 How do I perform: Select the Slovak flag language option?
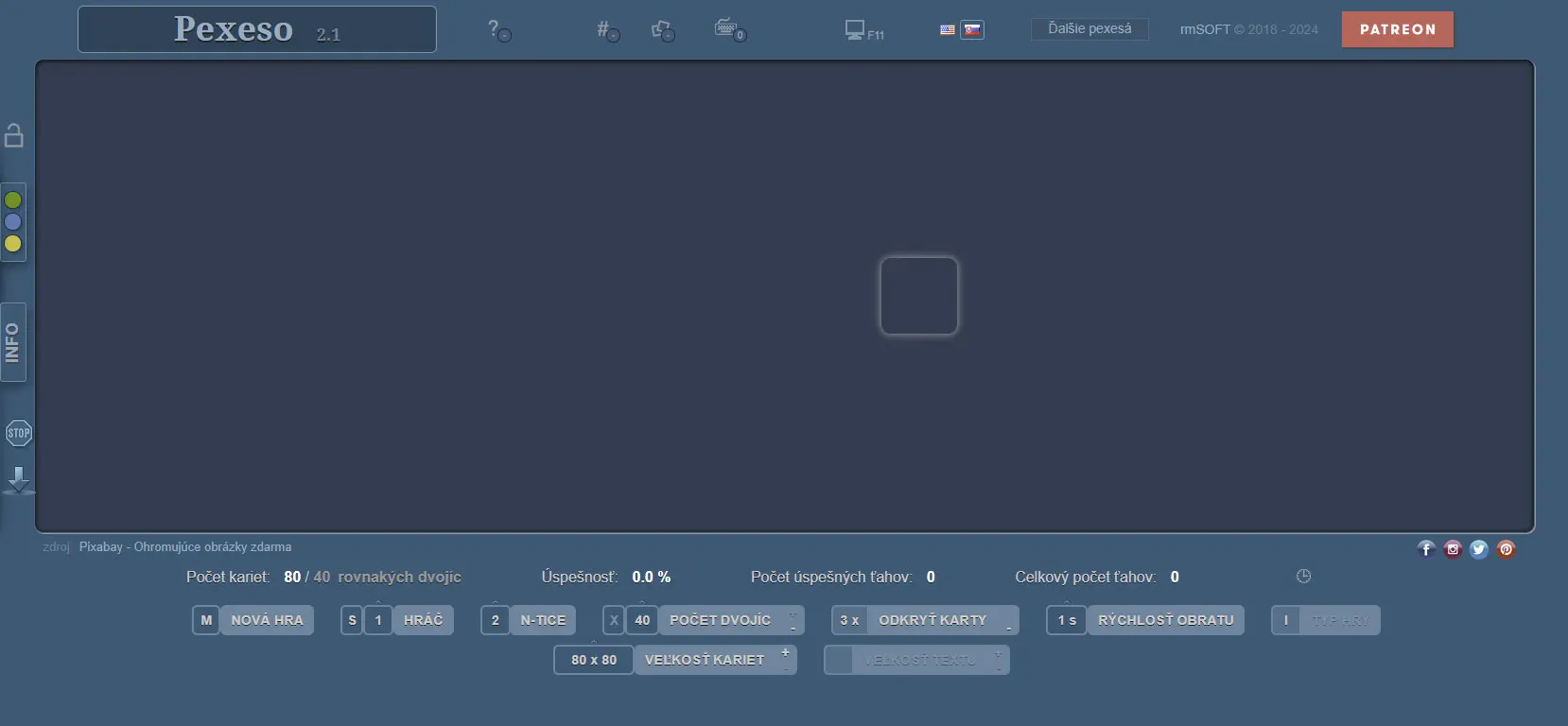pos(972,30)
